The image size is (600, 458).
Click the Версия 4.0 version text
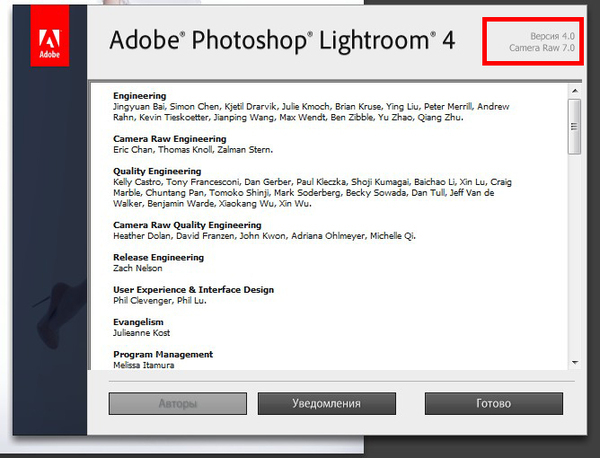(x=552, y=36)
